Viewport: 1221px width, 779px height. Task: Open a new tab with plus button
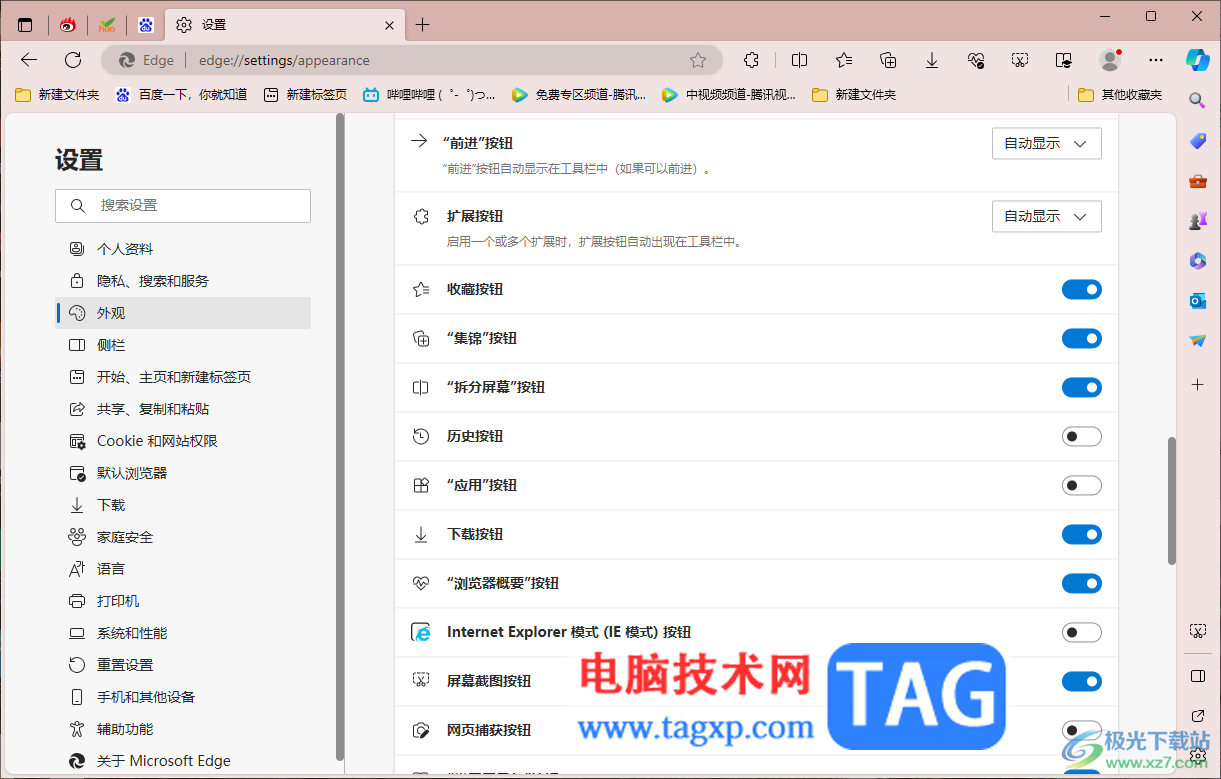[422, 25]
